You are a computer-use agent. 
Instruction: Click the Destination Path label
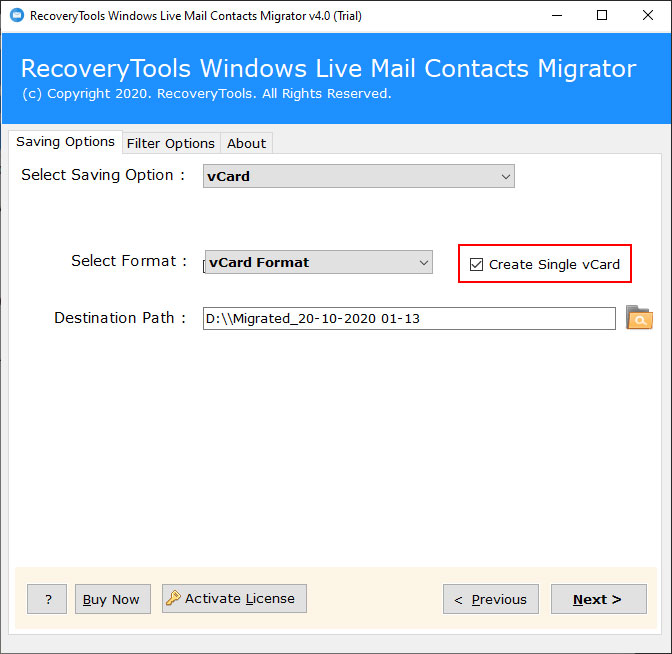(x=120, y=318)
